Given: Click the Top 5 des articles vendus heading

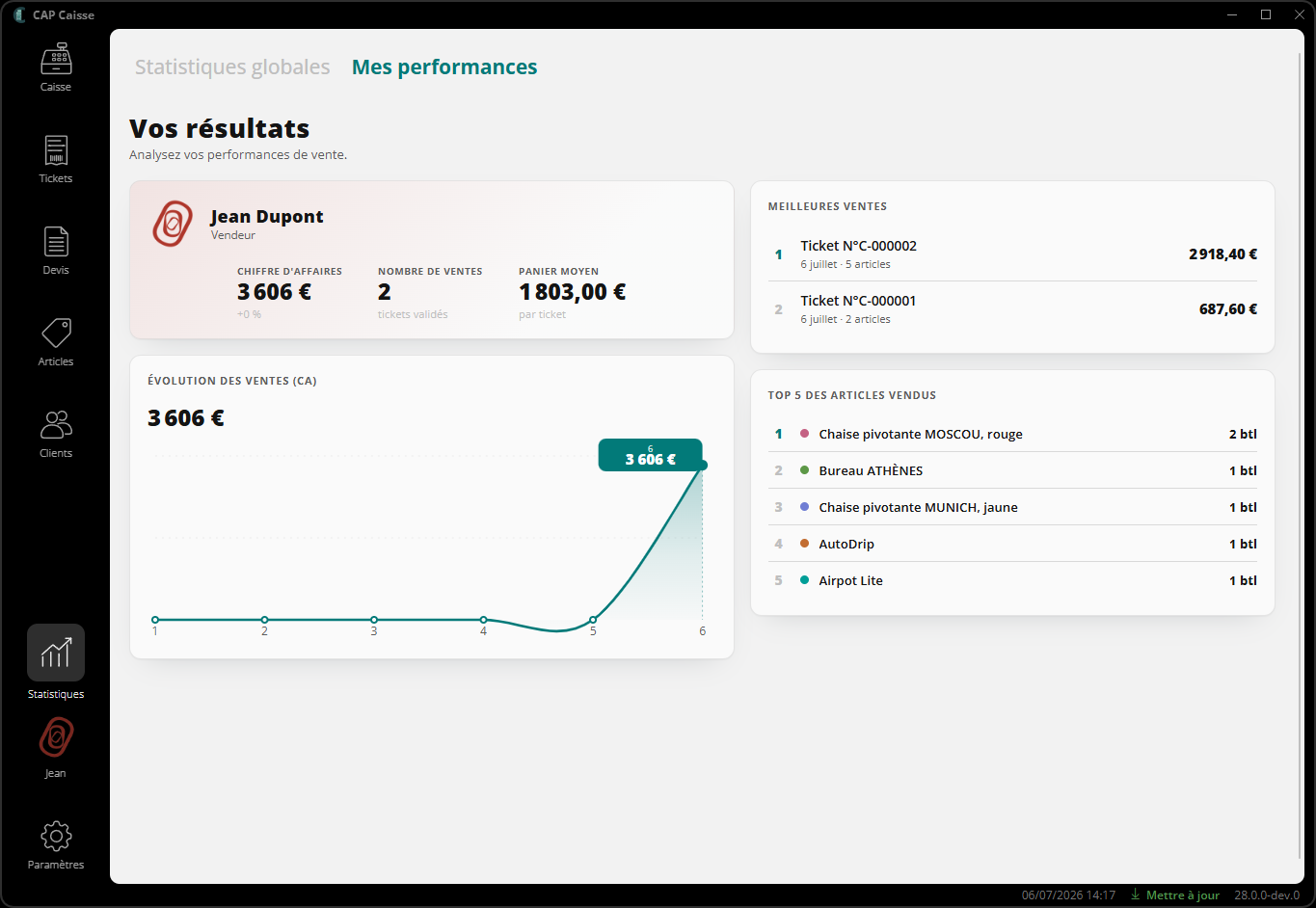Looking at the screenshot, I should coord(852,395).
